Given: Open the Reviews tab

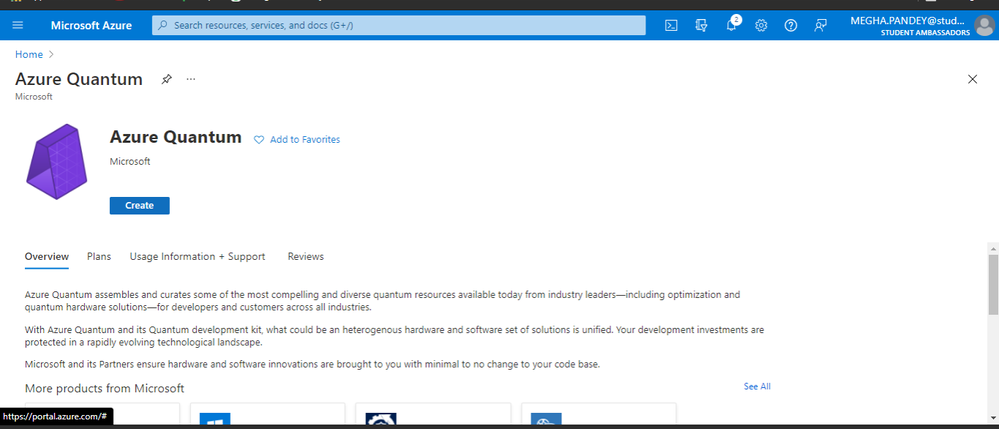Looking at the screenshot, I should click(x=306, y=256).
